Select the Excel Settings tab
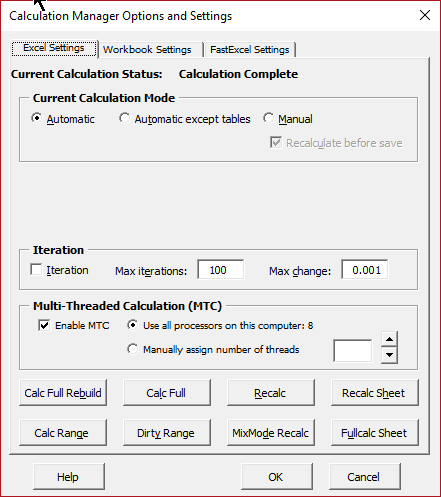Image resolution: width=441 pixels, height=497 pixels. pyautogui.click(x=54, y=48)
